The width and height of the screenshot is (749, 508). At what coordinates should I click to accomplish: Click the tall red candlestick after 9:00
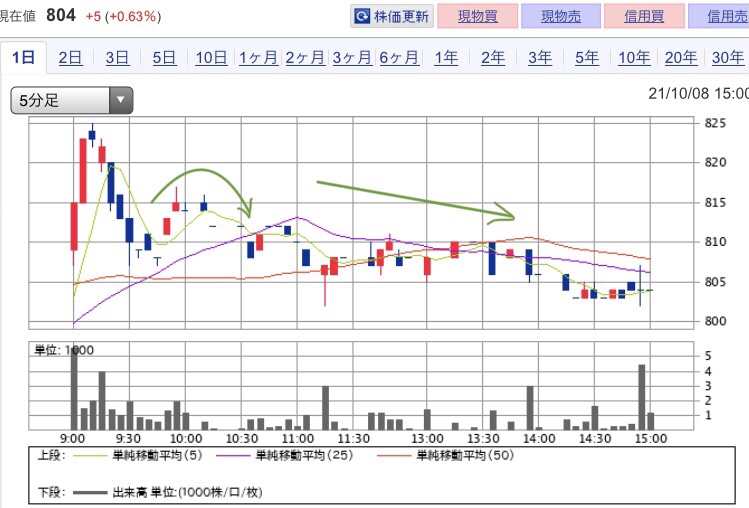[83, 171]
